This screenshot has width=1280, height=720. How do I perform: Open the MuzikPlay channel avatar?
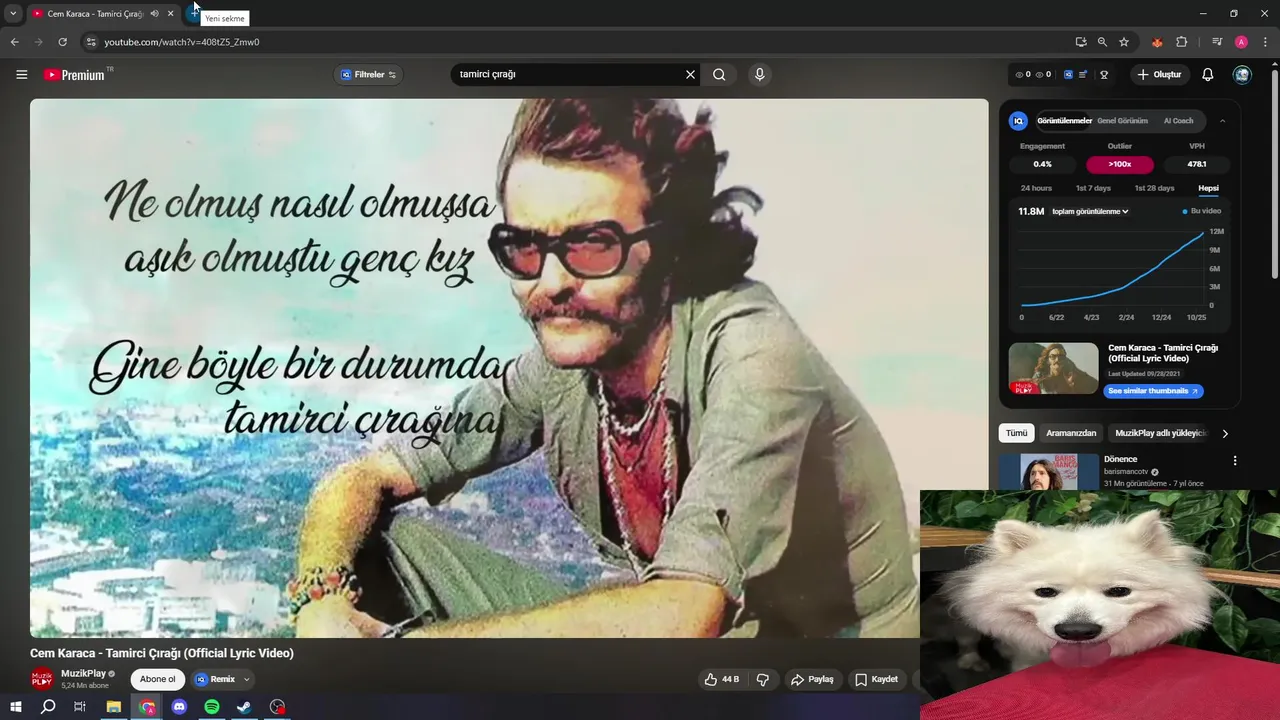coord(42,679)
